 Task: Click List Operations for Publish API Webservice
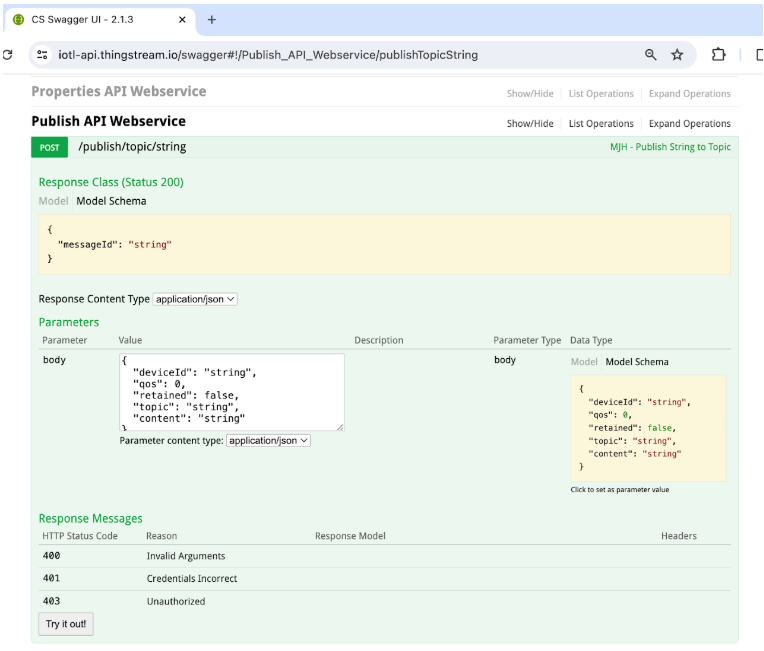[x=601, y=124]
